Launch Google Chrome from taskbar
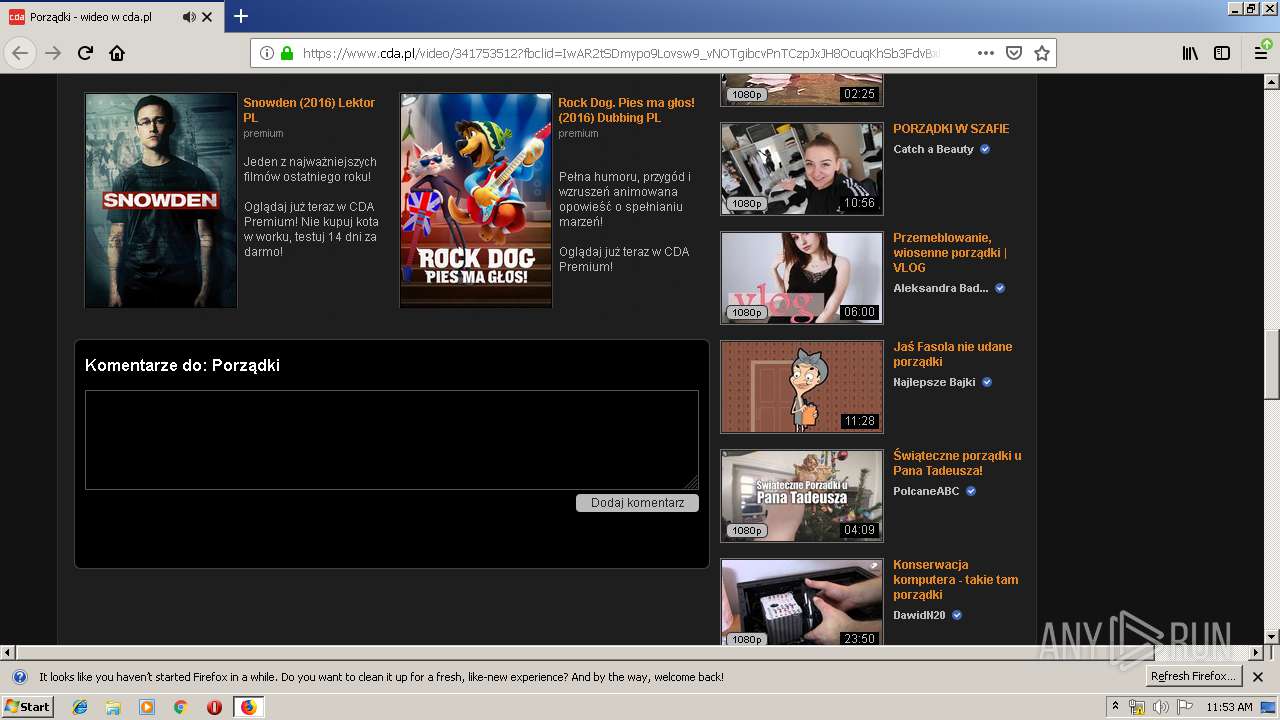 180,707
